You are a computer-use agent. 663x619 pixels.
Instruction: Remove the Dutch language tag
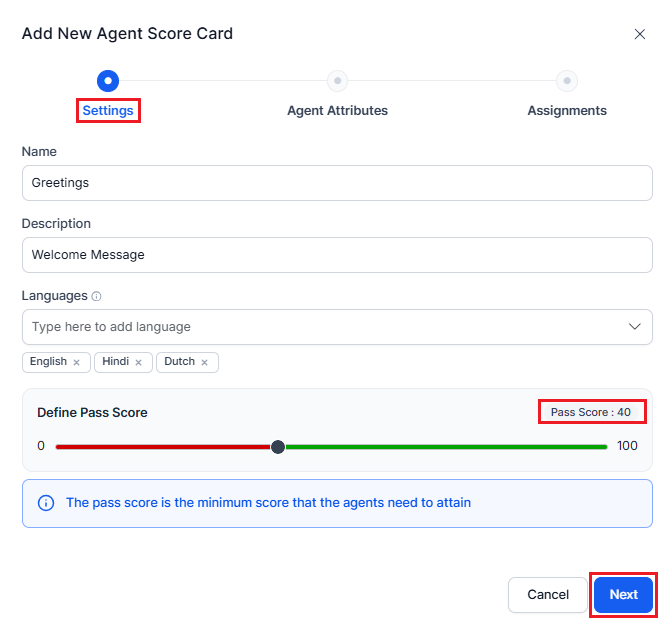pyautogui.click(x=204, y=362)
